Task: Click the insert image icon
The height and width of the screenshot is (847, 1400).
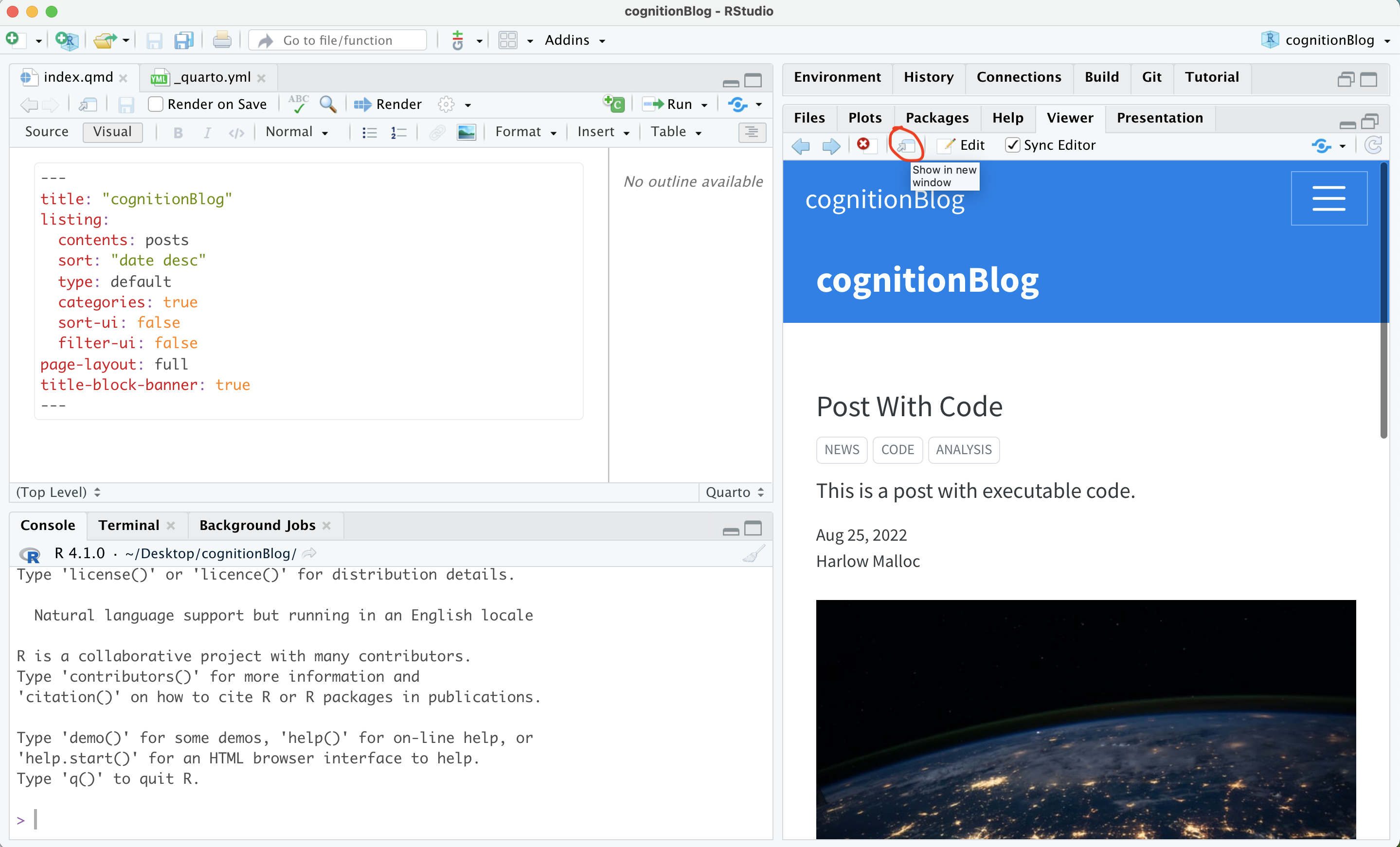Action: click(466, 132)
